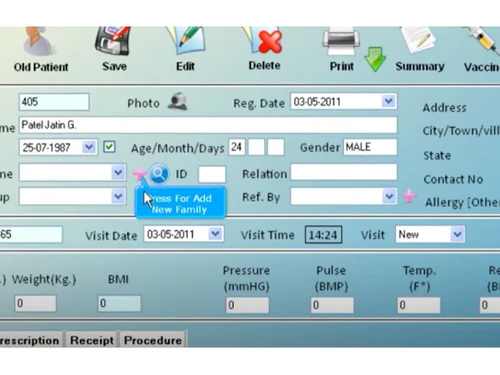This screenshot has height=375, width=500.
Task: Print using the printer icon
Action: tap(341, 42)
